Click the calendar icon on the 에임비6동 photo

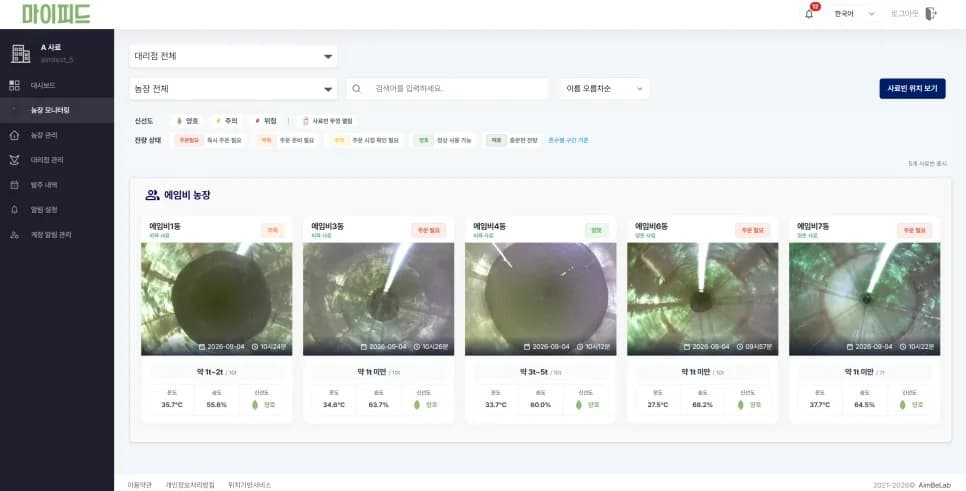[x=688, y=347]
